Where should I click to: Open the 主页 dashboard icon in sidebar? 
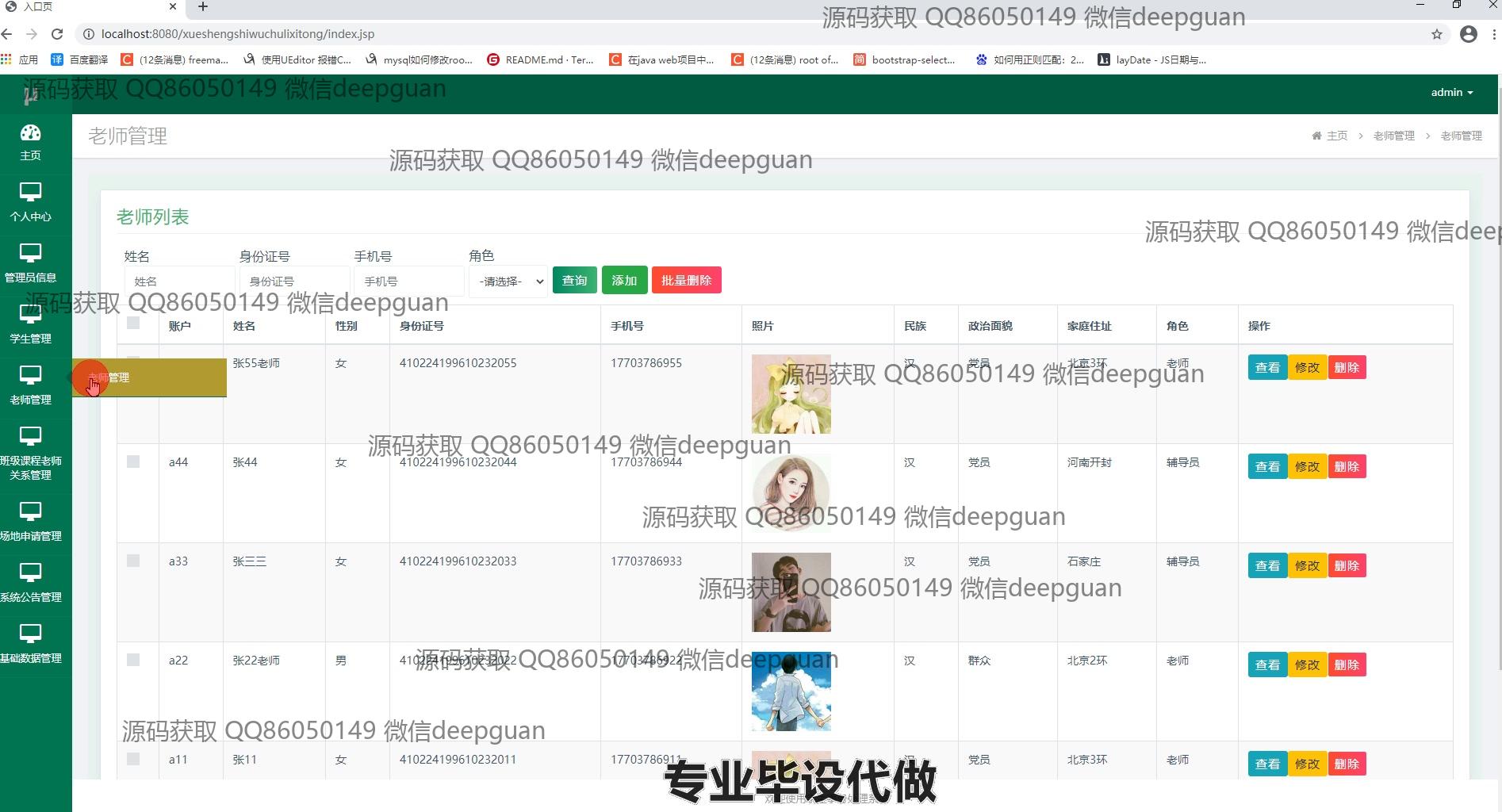pos(30,133)
